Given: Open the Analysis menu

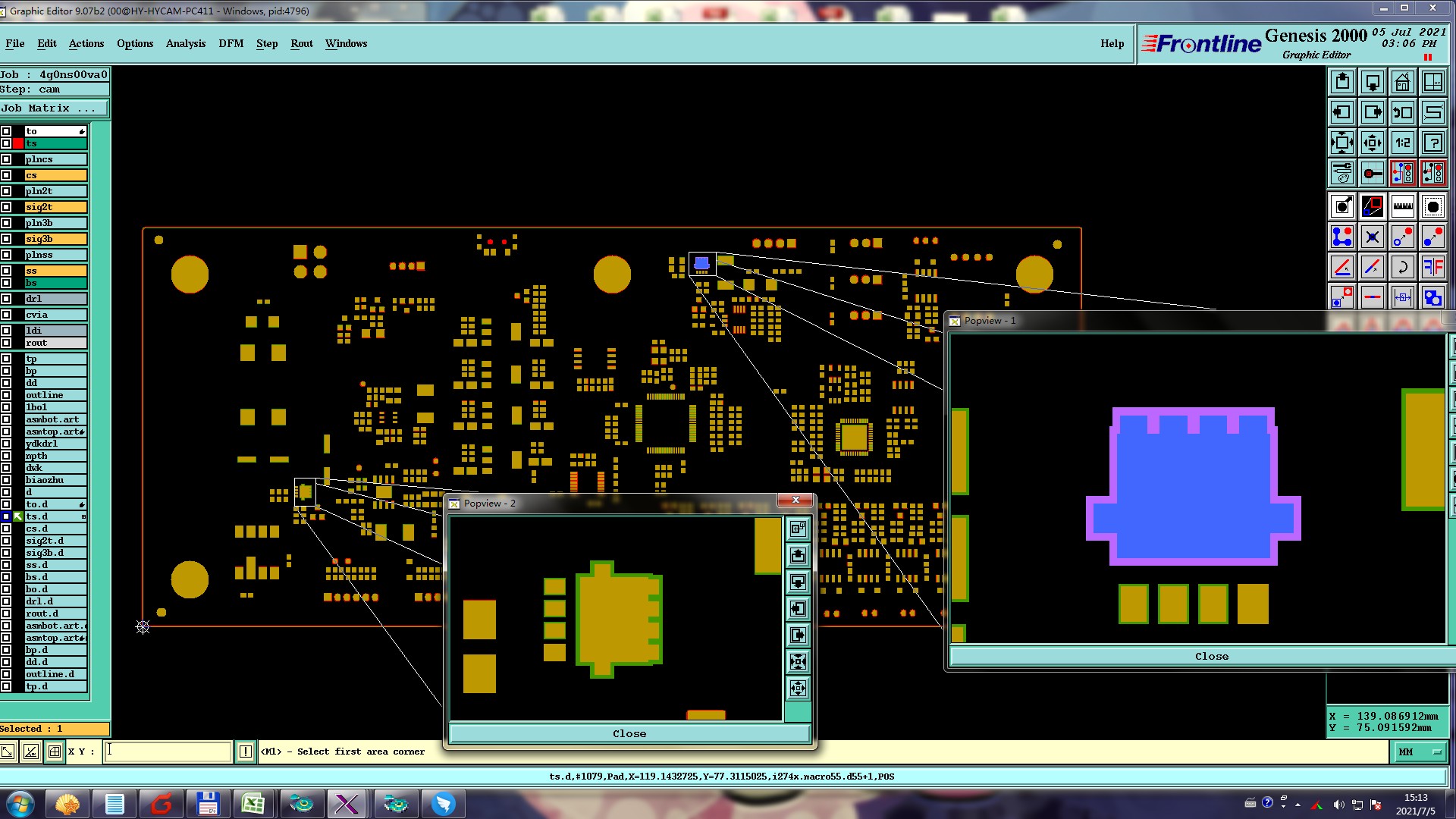Looking at the screenshot, I should point(185,43).
